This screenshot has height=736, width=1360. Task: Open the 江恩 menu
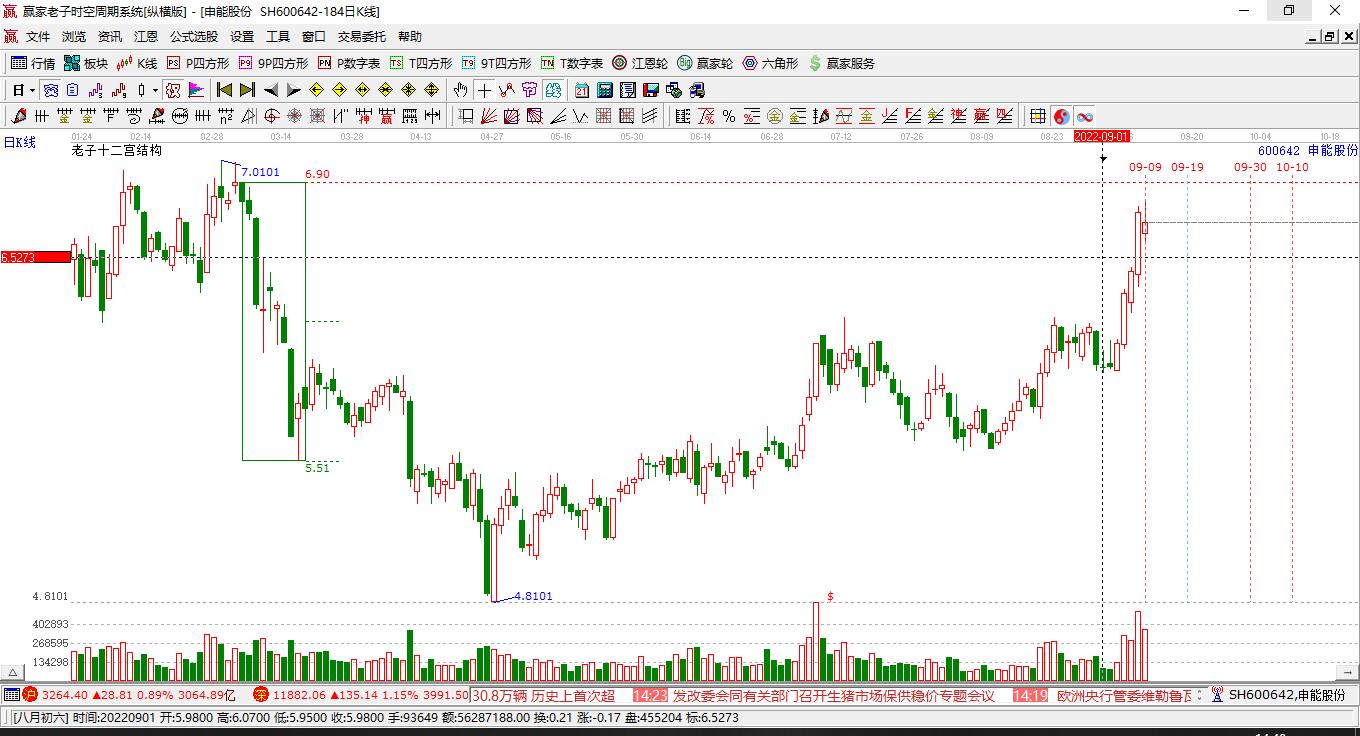(x=146, y=37)
